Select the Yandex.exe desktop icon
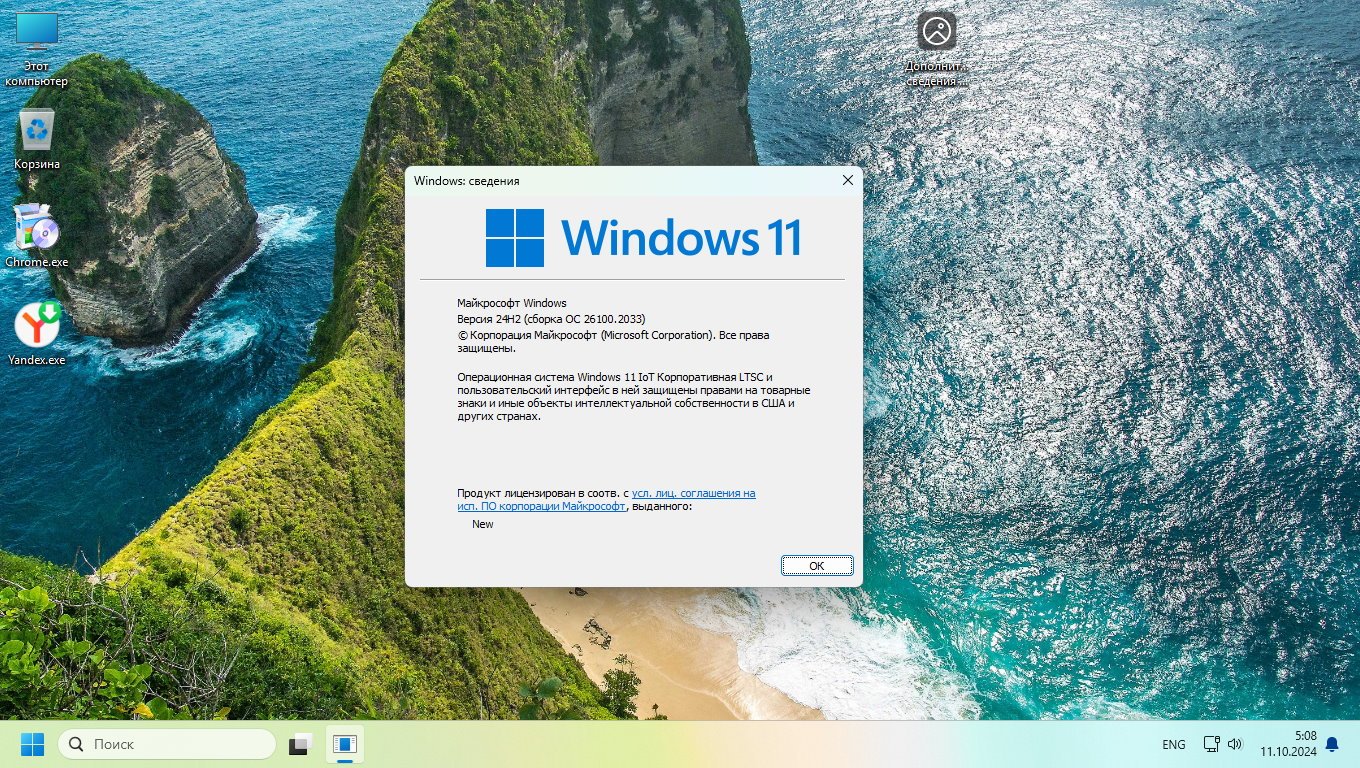The image size is (1360, 768). click(37, 326)
